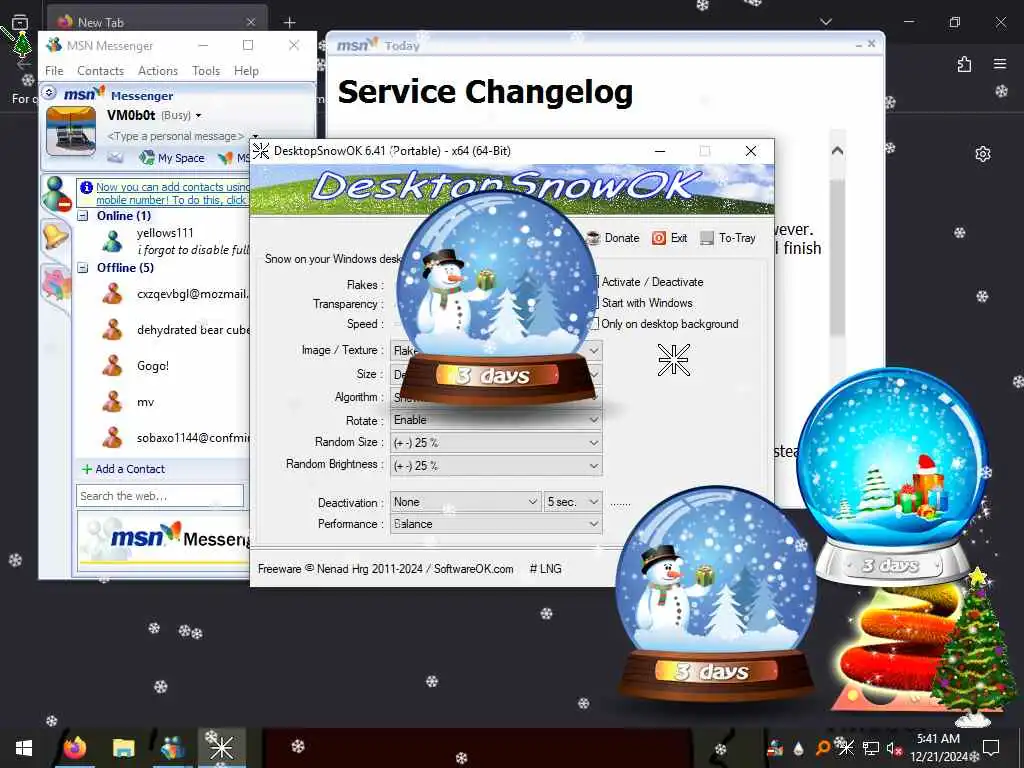The width and height of the screenshot is (1024, 768).
Task: Select the contacts tab icon with globe figure
Action: pos(56,194)
